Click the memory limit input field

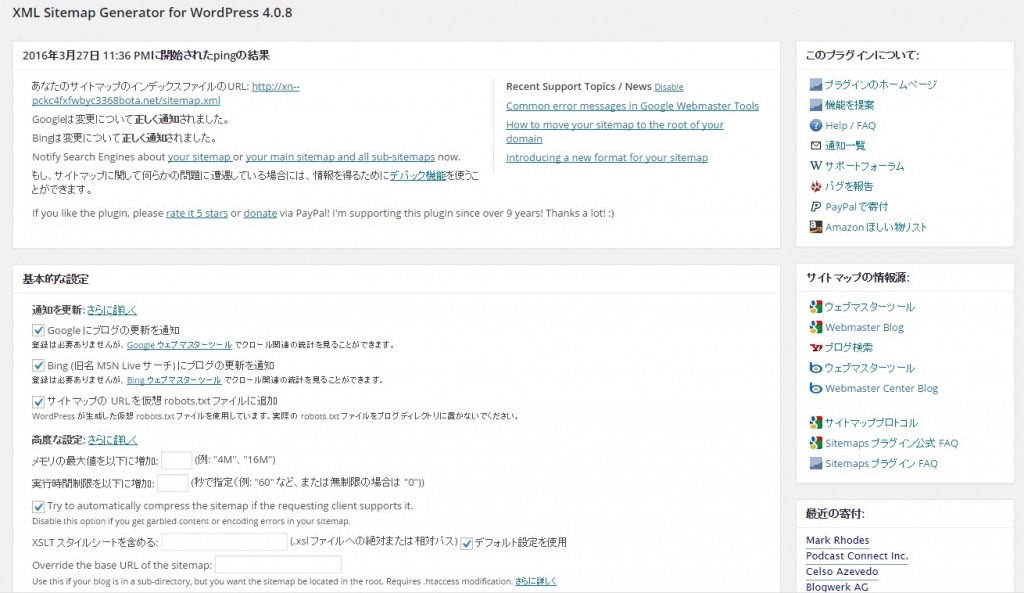click(x=176, y=460)
